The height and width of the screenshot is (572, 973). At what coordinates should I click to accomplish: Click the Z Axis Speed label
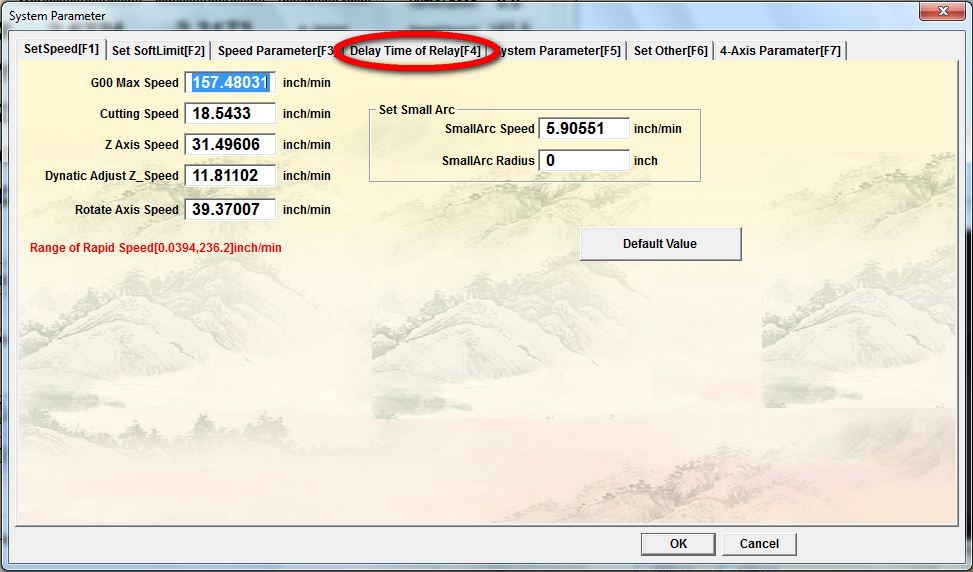point(141,145)
